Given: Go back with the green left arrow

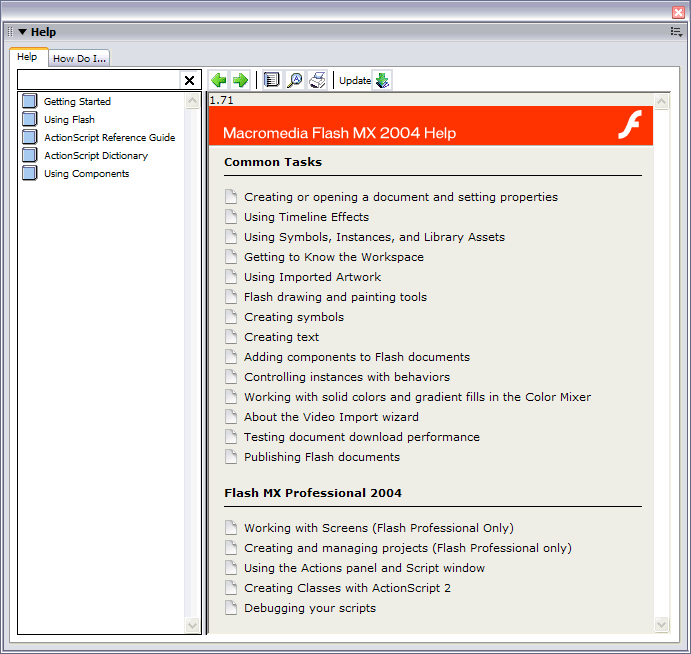Looking at the screenshot, I should pyautogui.click(x=219, y=80).
